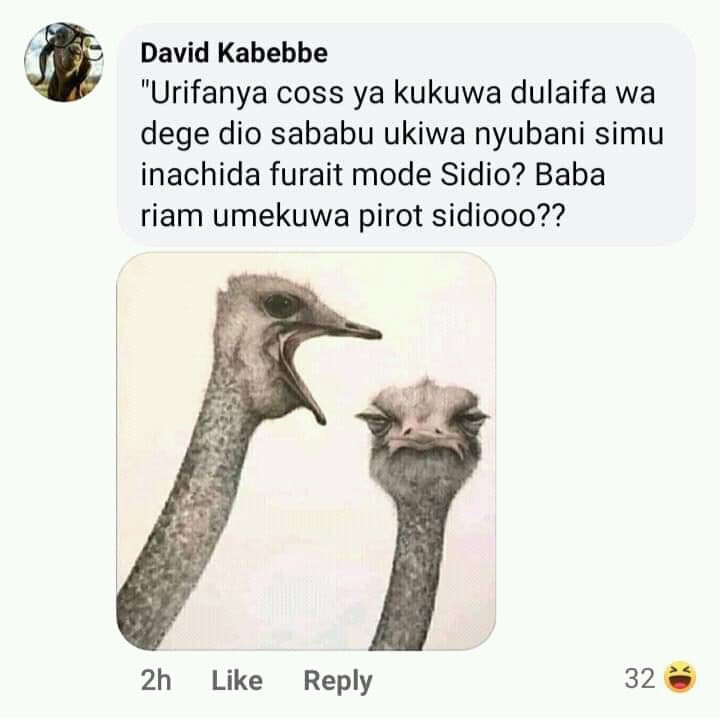Open David Kabebbe's profile picture

63,62
